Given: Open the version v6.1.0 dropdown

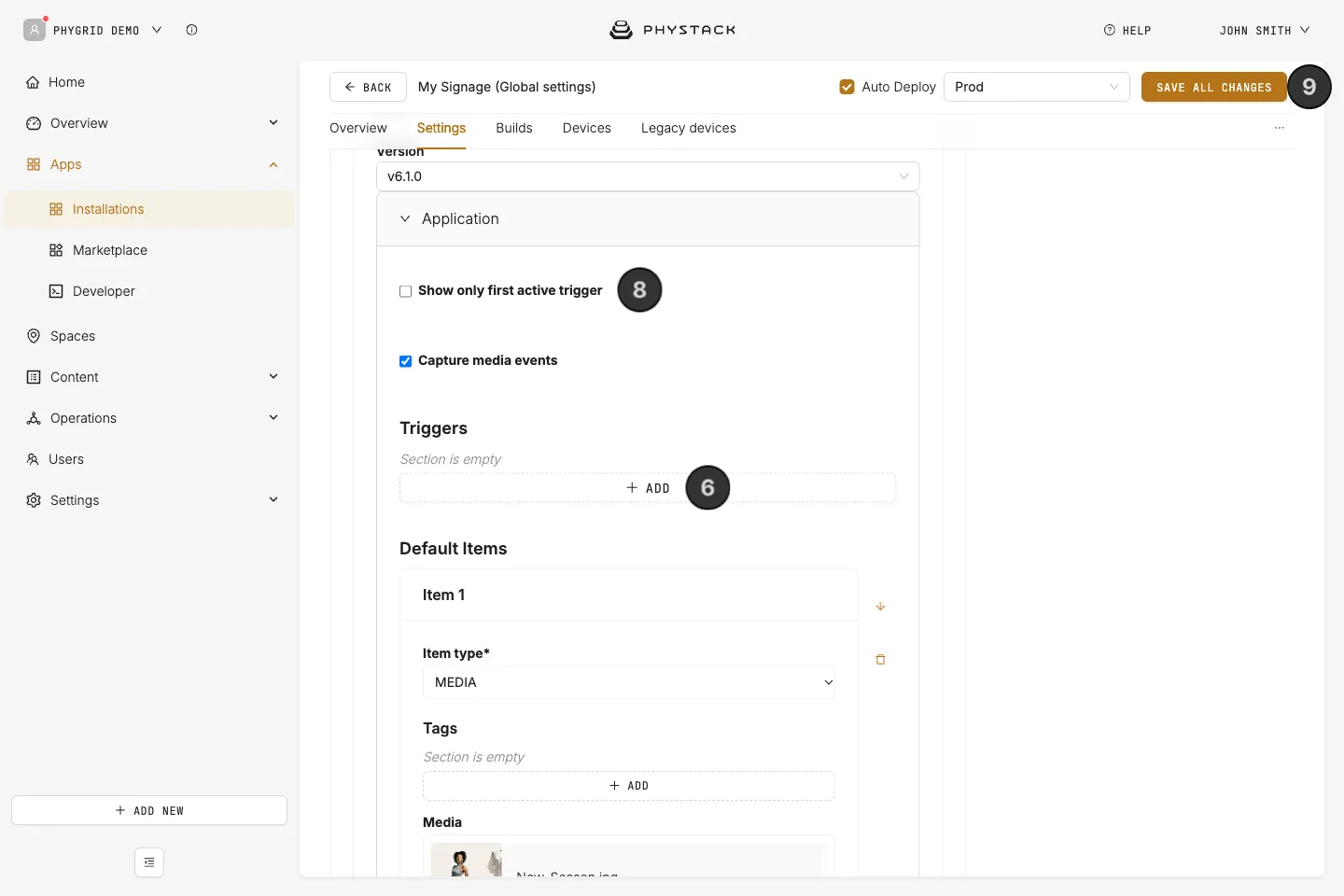Looking at the screenshot, I should tap(648, 176).
